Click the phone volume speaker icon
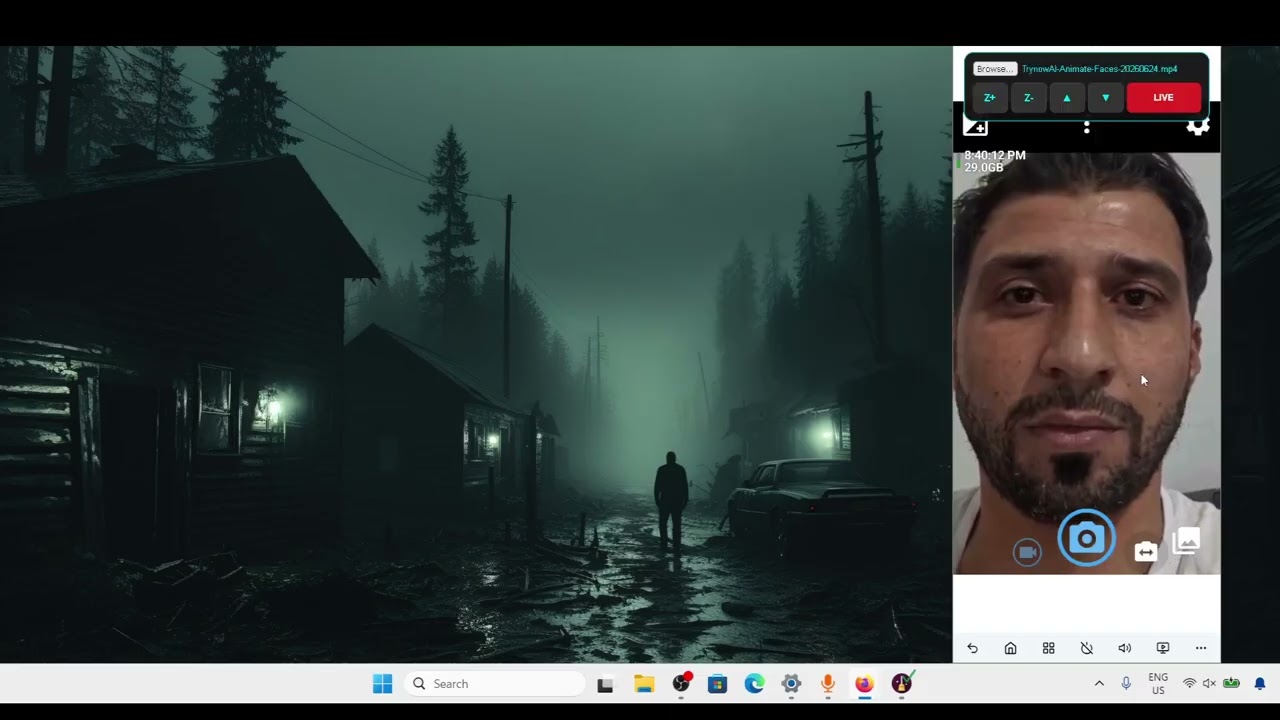The image size is (1280, 720). (1124, 648)
